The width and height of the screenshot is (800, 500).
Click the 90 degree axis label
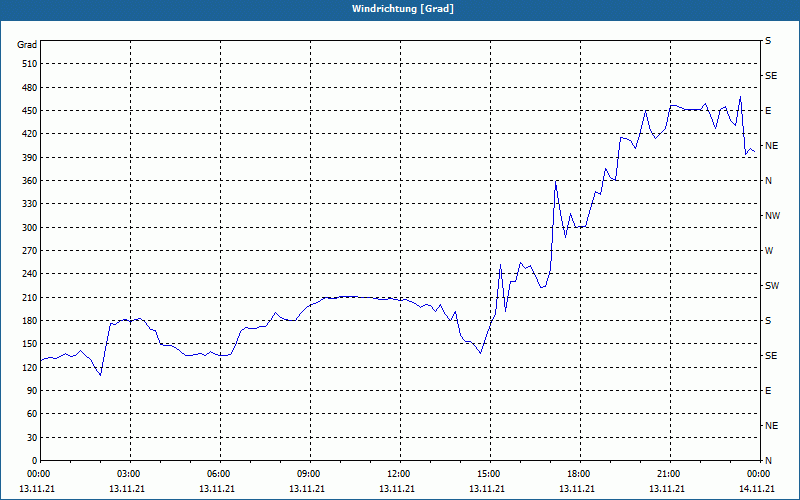pos(33,391)
